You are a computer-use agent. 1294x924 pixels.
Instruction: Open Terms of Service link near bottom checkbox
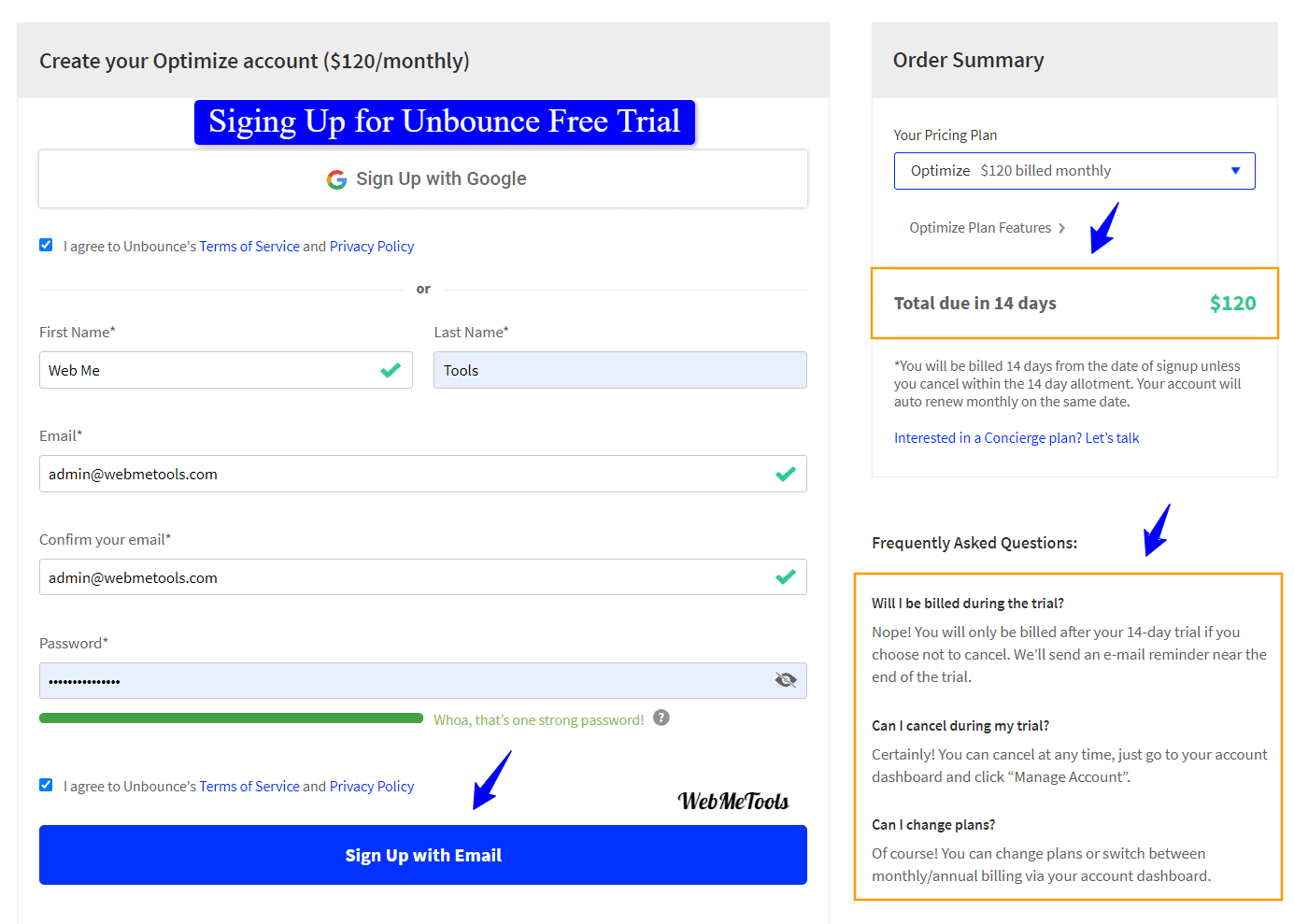[249, 787]
